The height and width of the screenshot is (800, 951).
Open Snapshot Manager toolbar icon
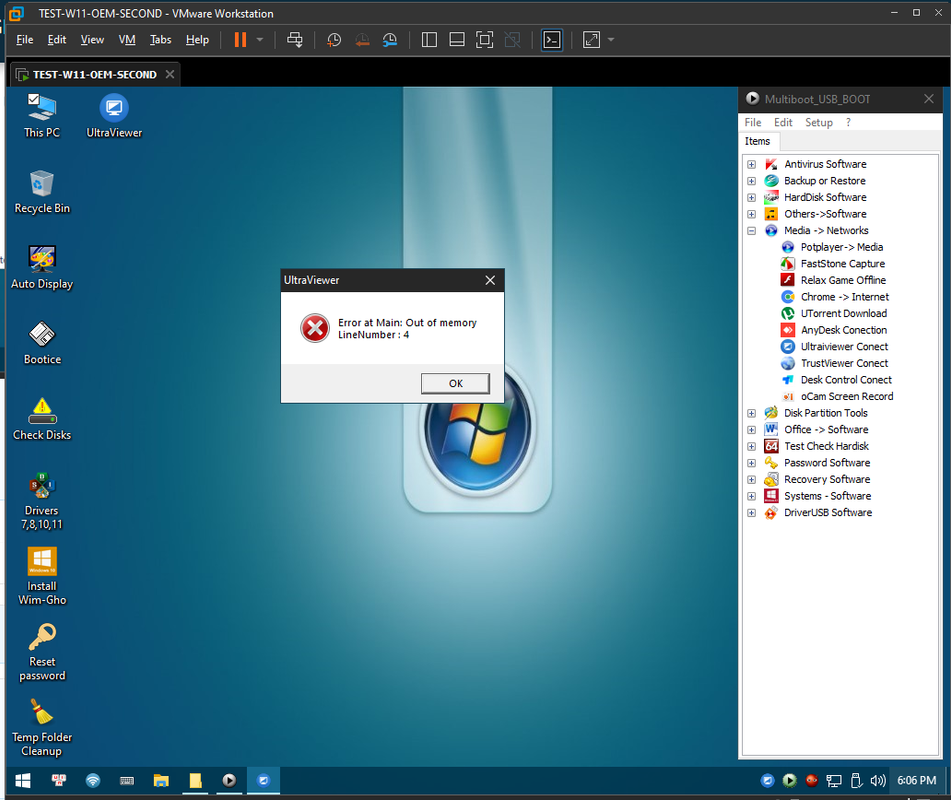(390, 40)
